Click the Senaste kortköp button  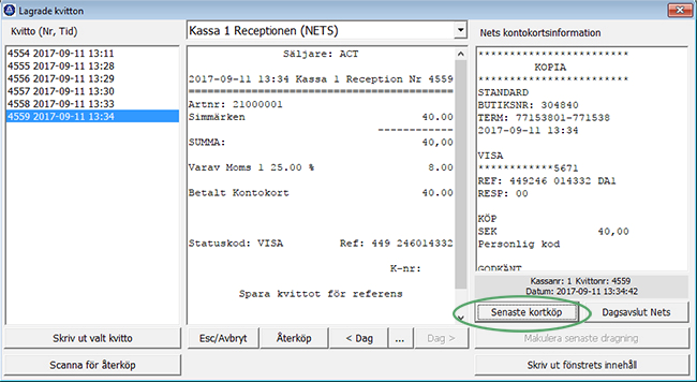coord(527,312)
